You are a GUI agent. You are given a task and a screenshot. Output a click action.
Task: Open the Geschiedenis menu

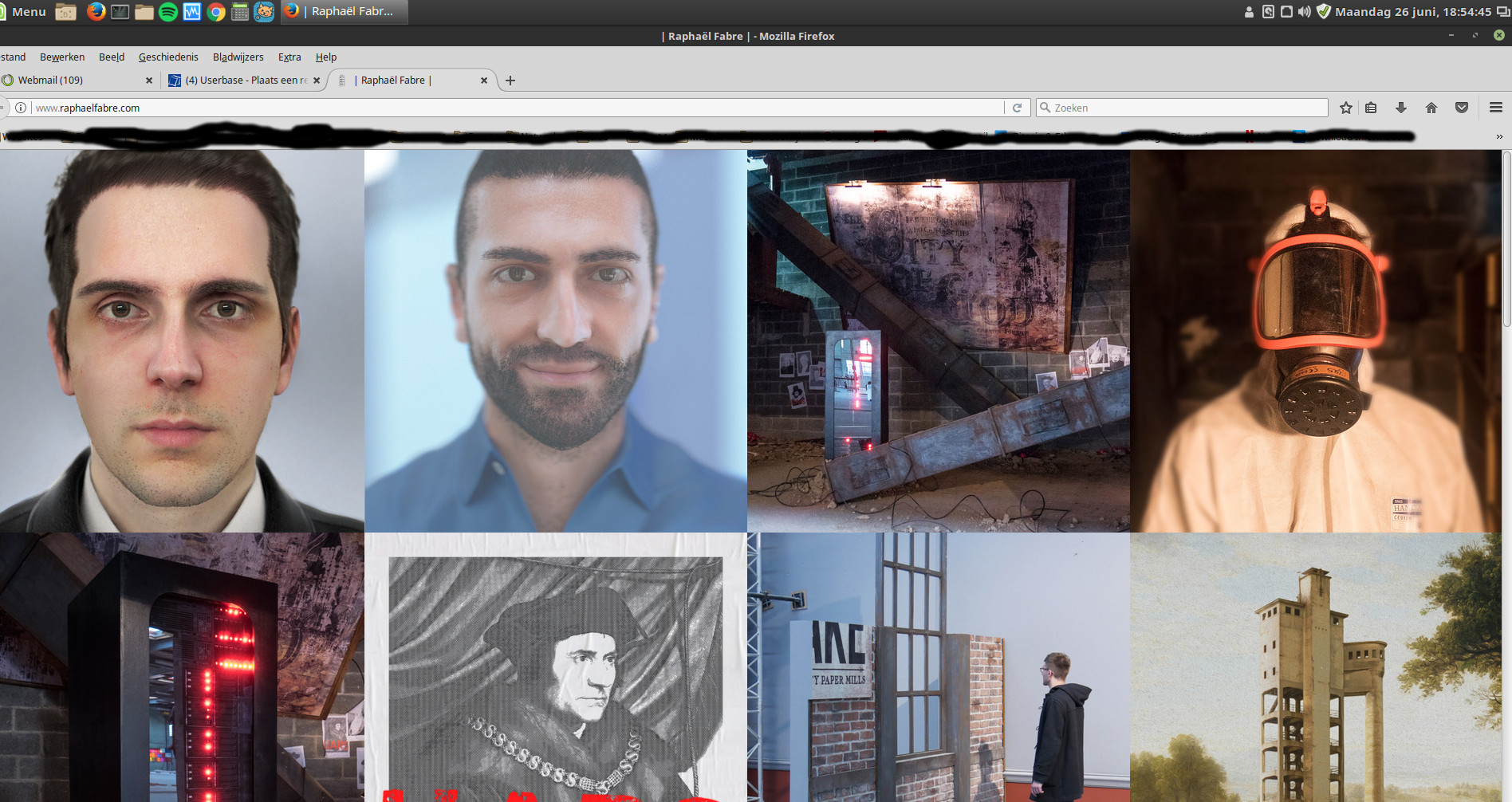pos(168,57)
